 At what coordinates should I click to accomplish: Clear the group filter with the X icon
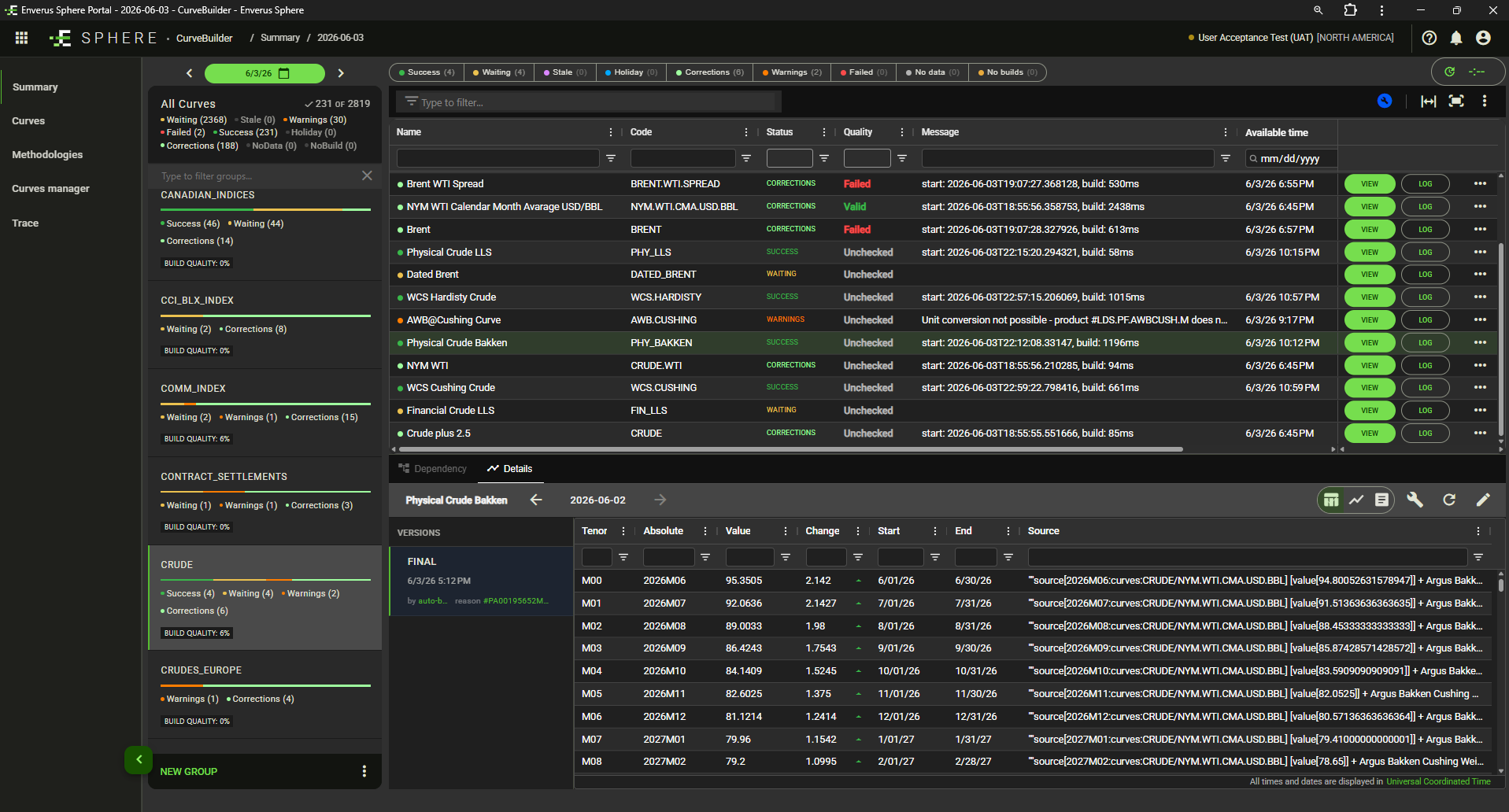[367, 175]
